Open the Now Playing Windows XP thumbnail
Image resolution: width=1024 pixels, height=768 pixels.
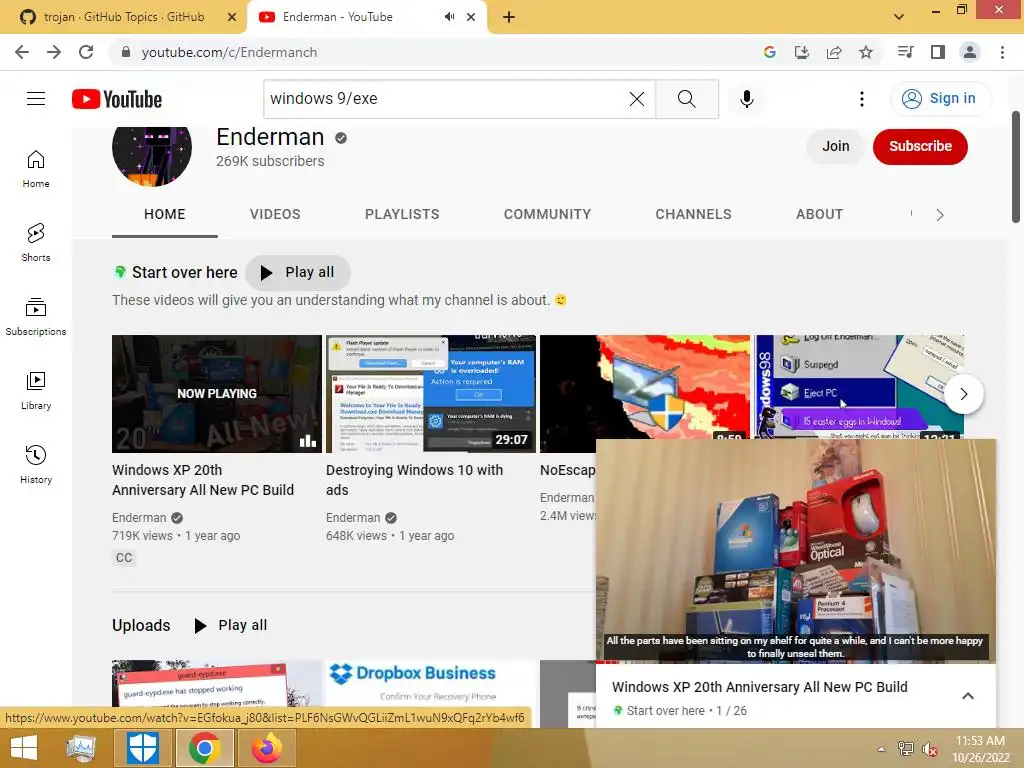pyautogui.click(x=217, y=394)
